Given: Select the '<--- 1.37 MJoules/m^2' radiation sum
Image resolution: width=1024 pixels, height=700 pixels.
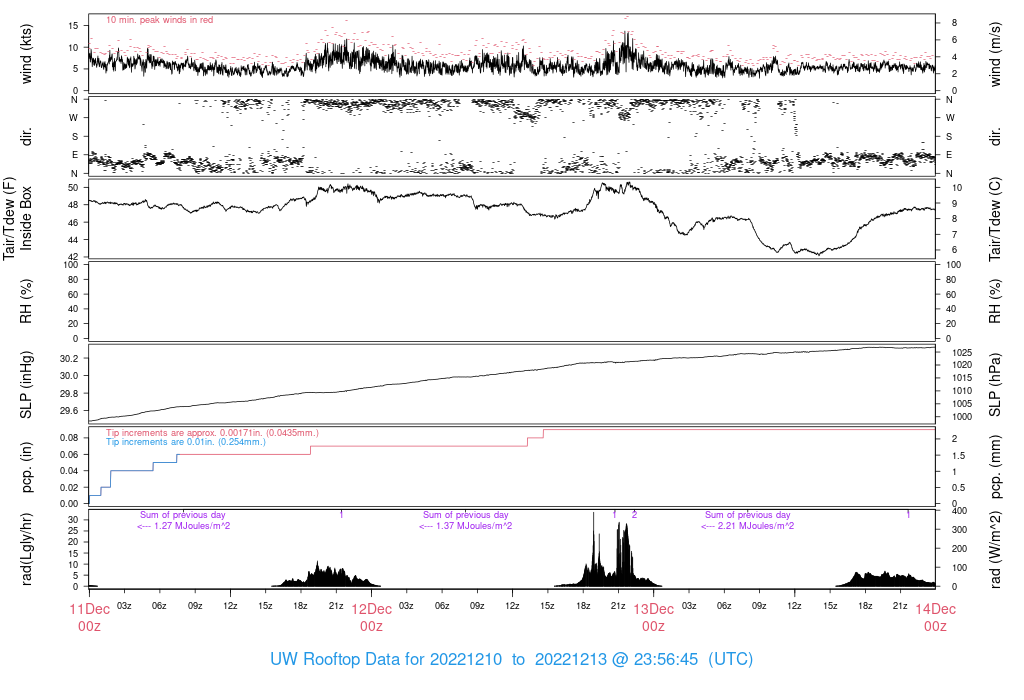Looking at the screenshot, I should coord(466,526).
